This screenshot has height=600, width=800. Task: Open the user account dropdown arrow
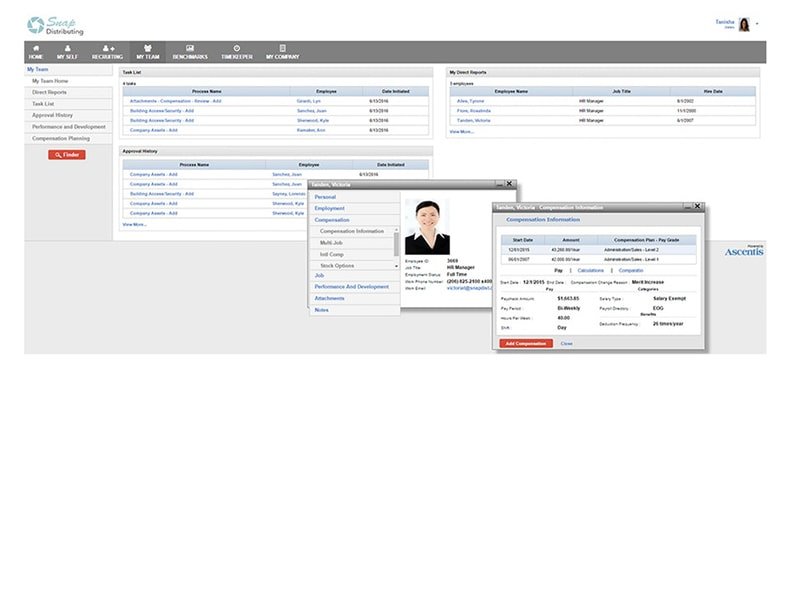(x=757, y=23)
